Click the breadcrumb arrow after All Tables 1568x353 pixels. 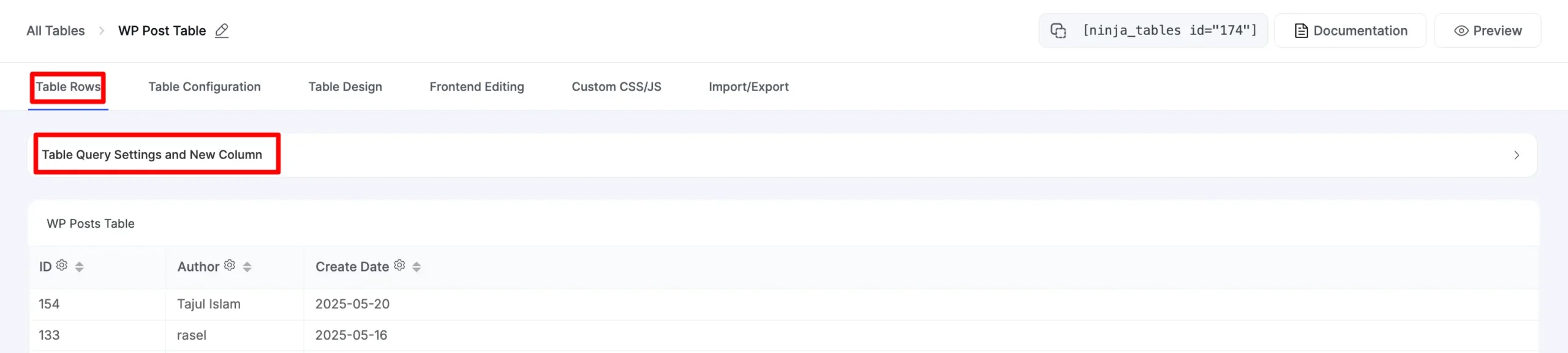[x=102, y=31]
